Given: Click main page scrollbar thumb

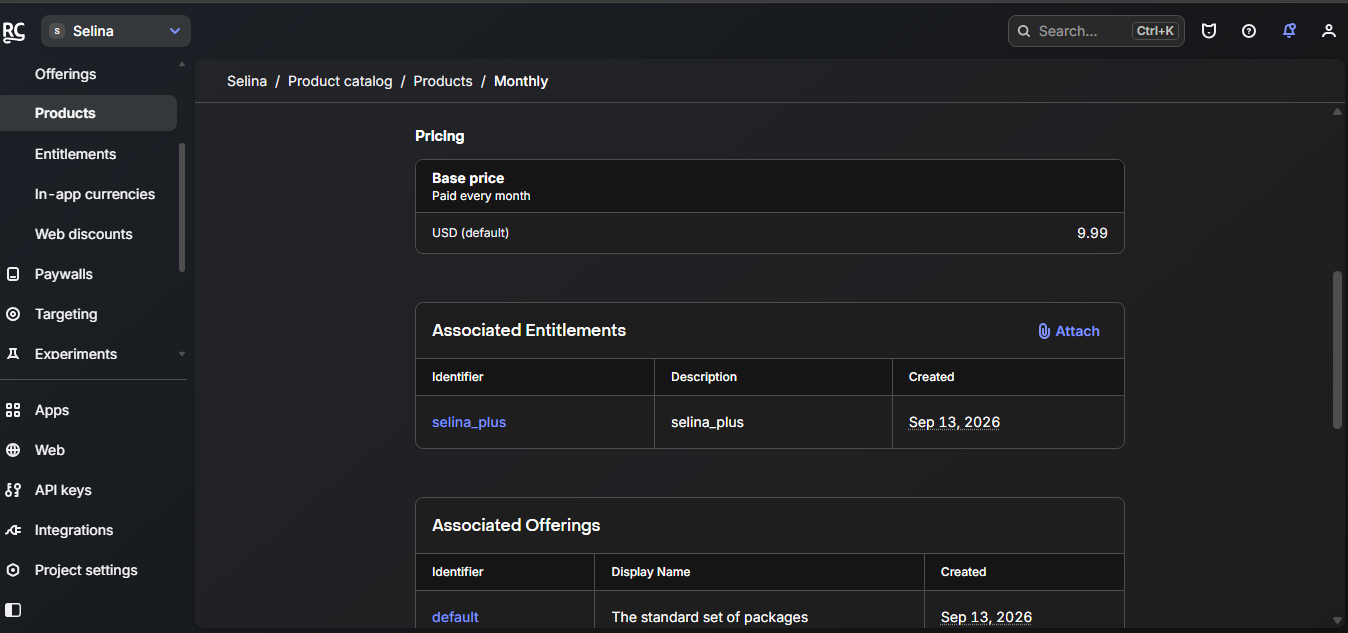Looking at the screenshot, I should (x=1337, y=350).
